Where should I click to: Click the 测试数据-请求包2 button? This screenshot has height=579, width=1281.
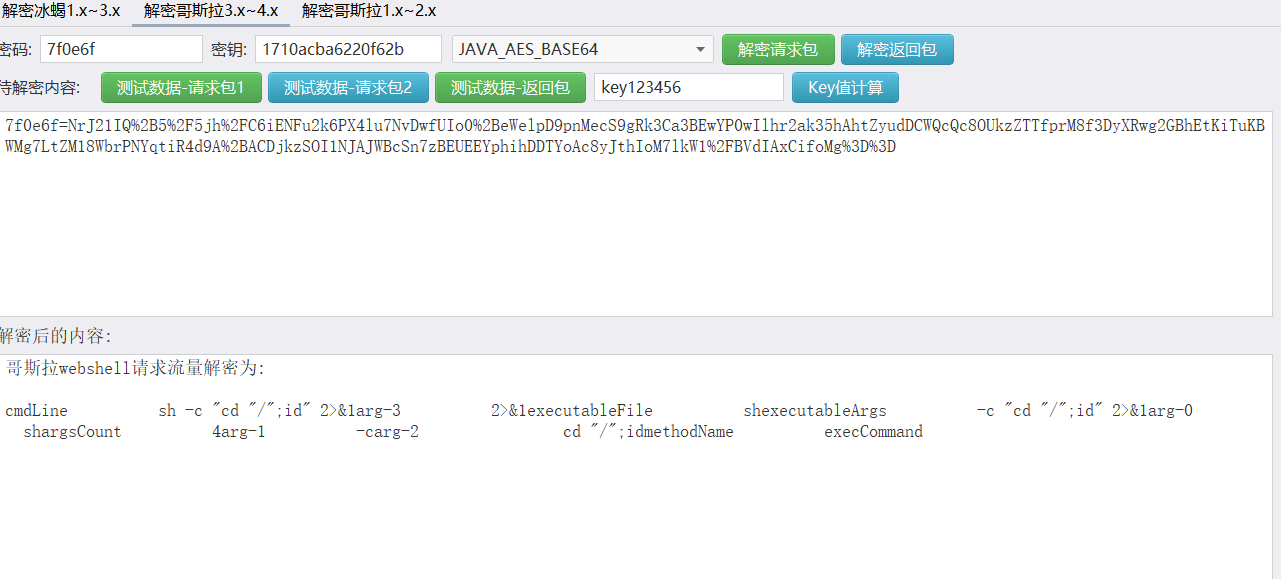[x=347, y=87]
